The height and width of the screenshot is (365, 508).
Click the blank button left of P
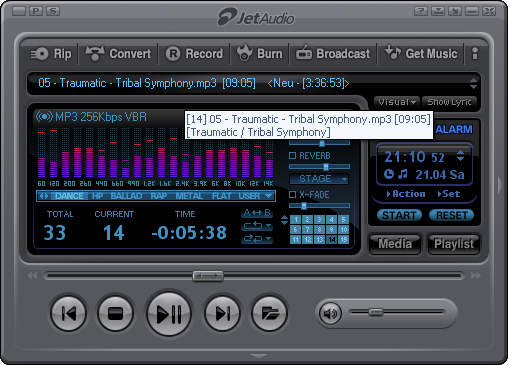(19, 11)
